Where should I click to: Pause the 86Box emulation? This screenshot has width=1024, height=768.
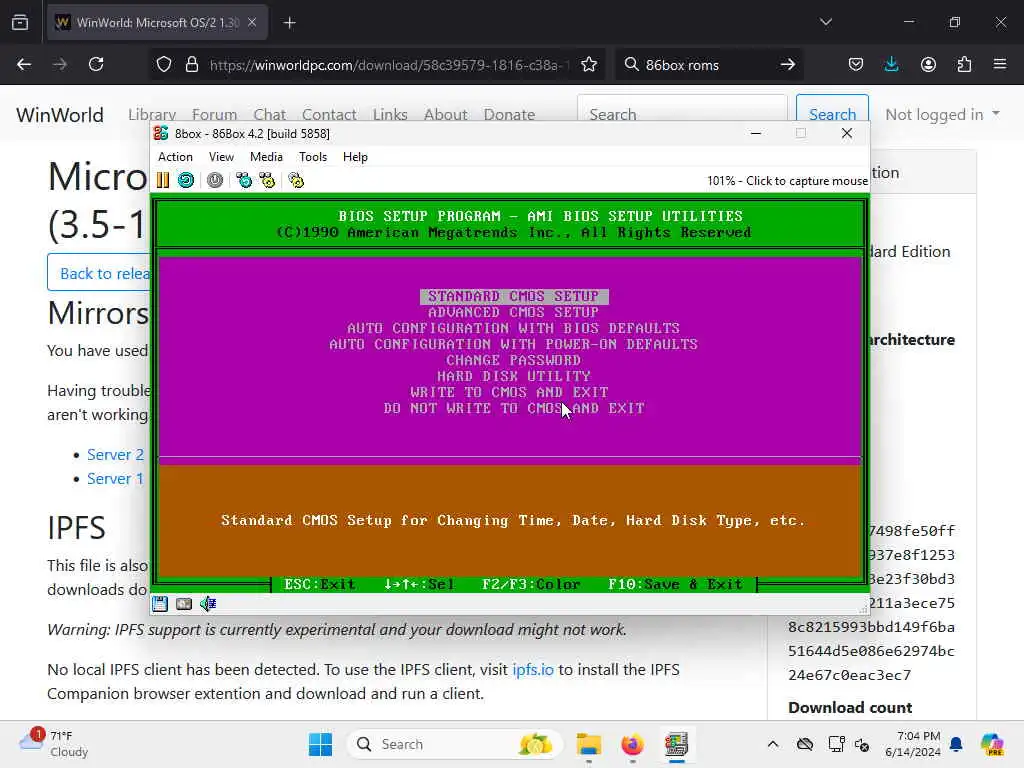point(163,180)
